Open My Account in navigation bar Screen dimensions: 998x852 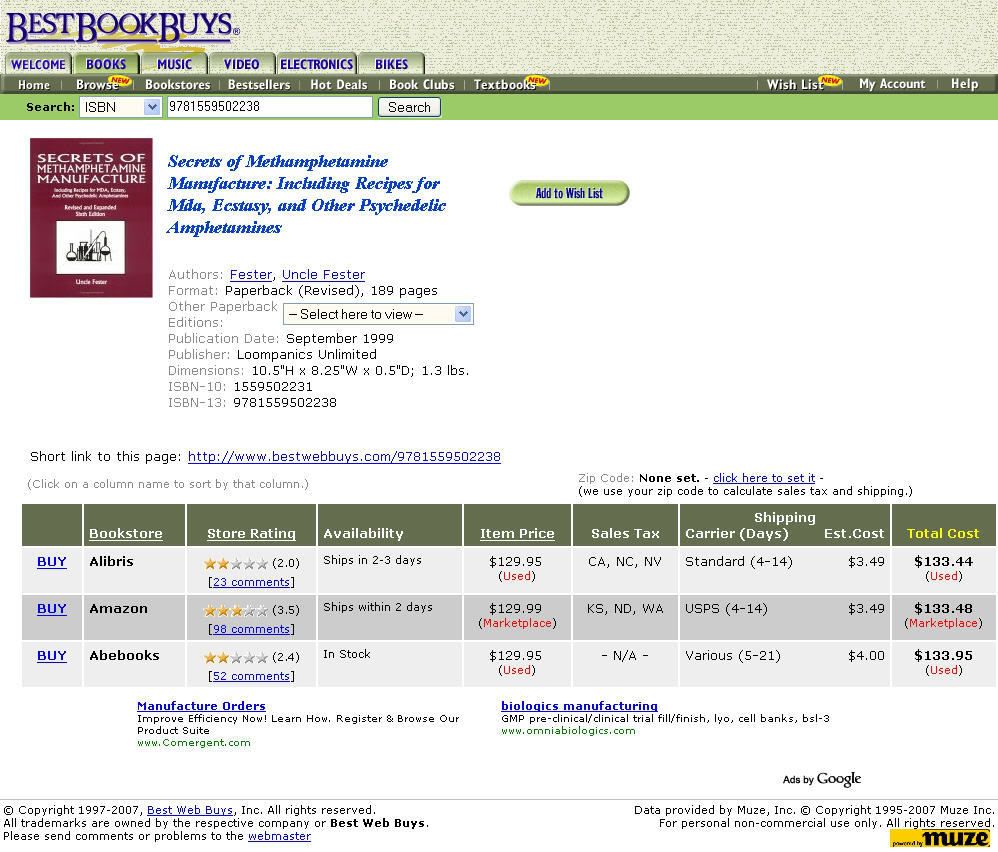[892, 84]
